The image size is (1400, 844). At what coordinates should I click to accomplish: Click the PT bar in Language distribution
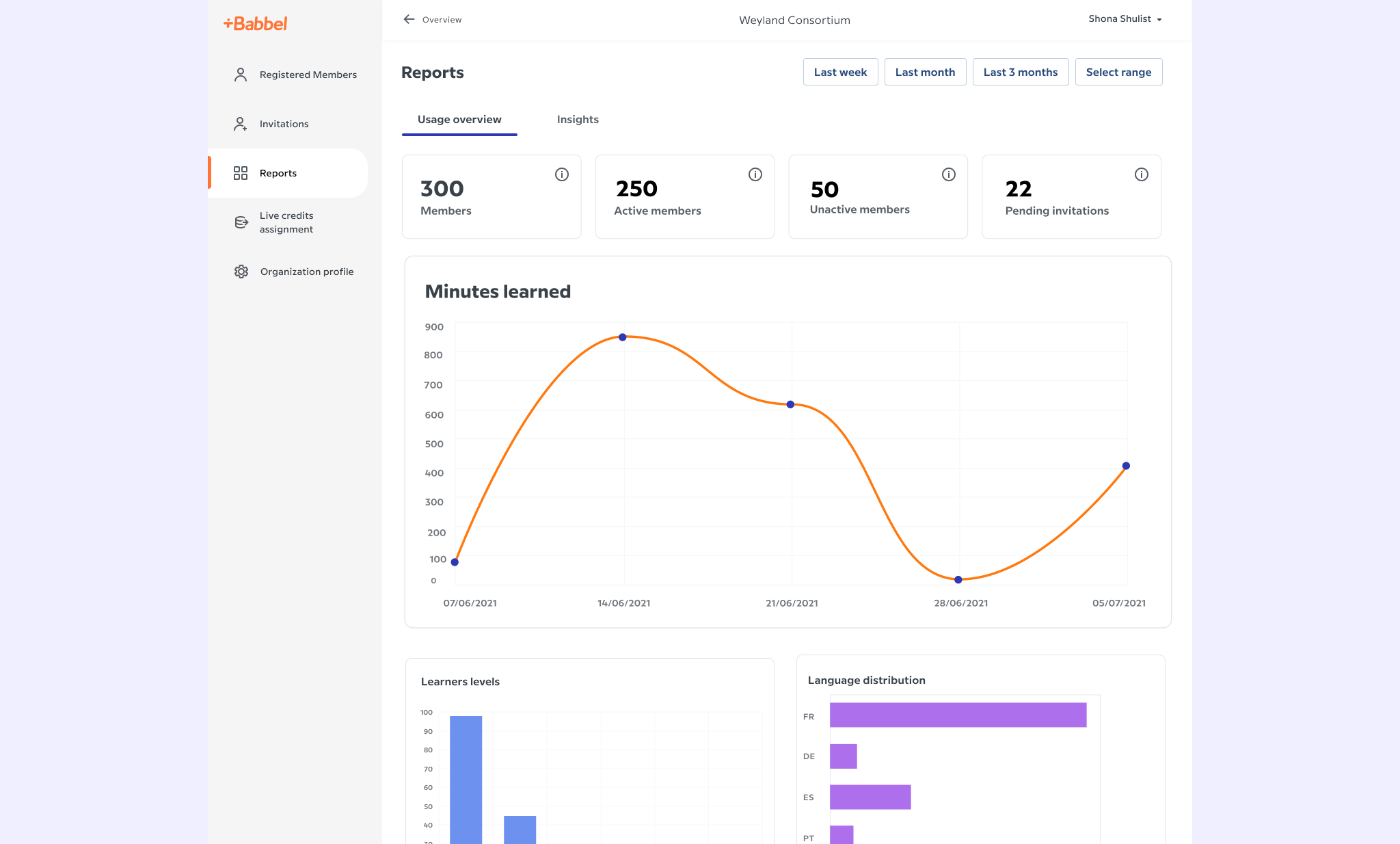pyautogui.click(x=842, y=834)
